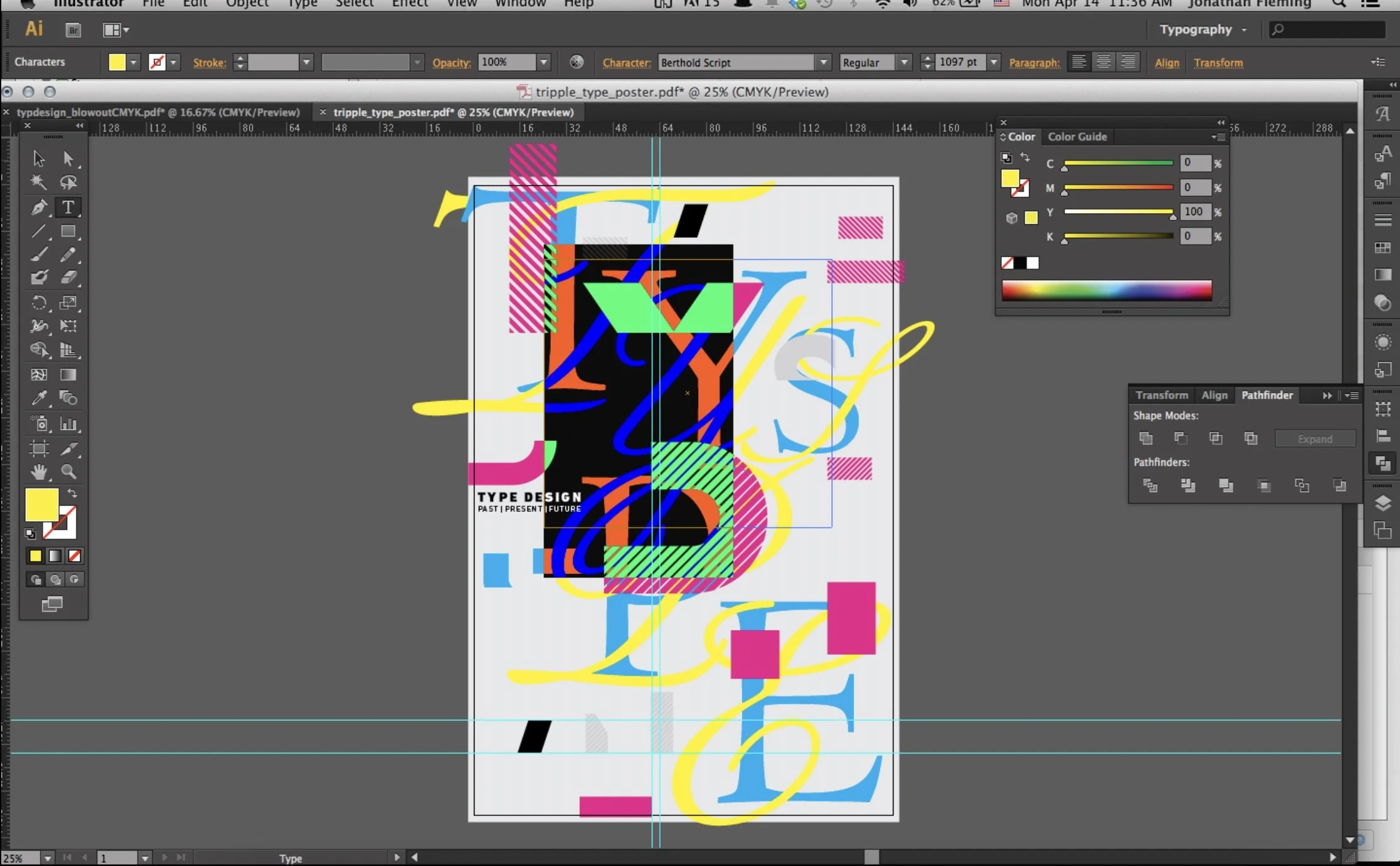The width and height of the screenshot is (1400, 866).
Task: Select the Eyedropper tool
Action: pos(39,399)
